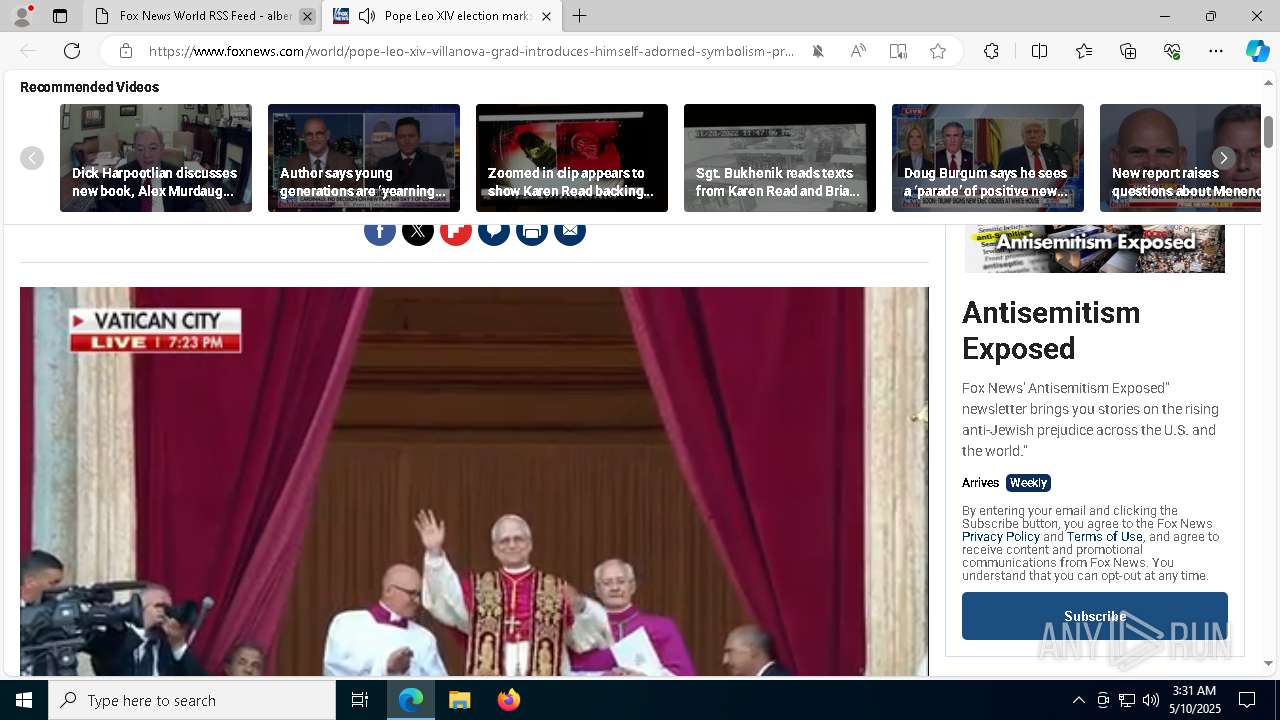The image size is (1280, 720).
Task: Open Favorites list
Action: tap(1084, 51)
